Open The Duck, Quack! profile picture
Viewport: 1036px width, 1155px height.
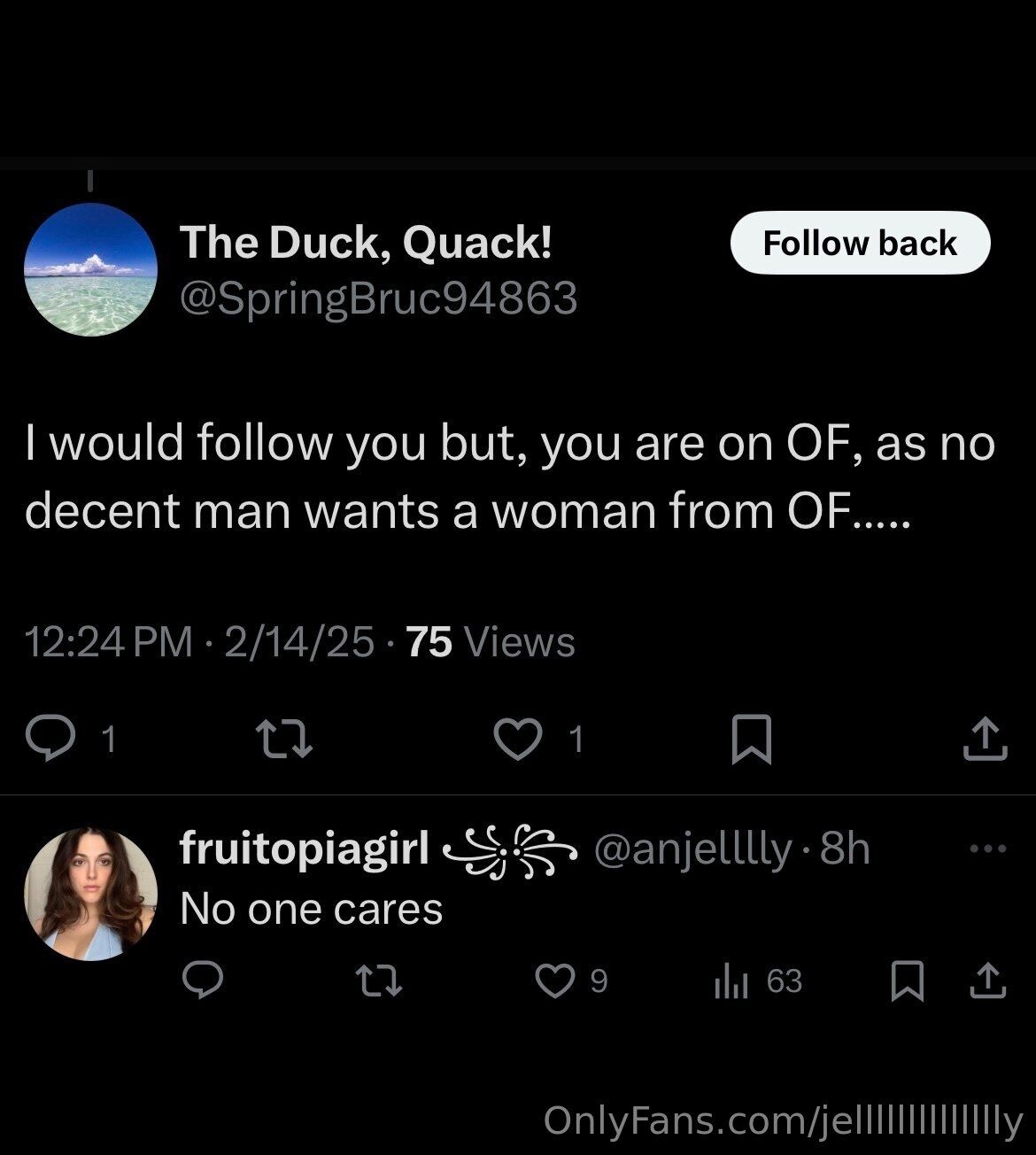pos(90,269)
